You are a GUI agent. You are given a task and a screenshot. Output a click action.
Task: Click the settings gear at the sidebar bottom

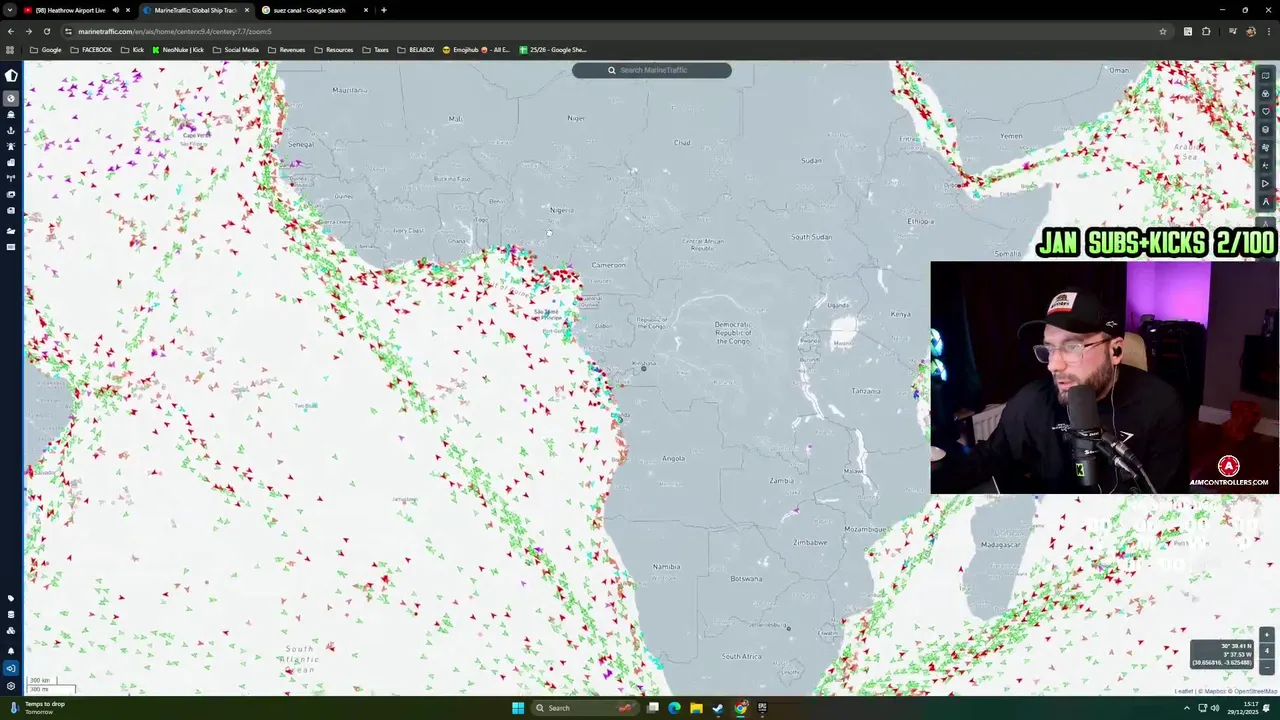[x=11, y=686]
